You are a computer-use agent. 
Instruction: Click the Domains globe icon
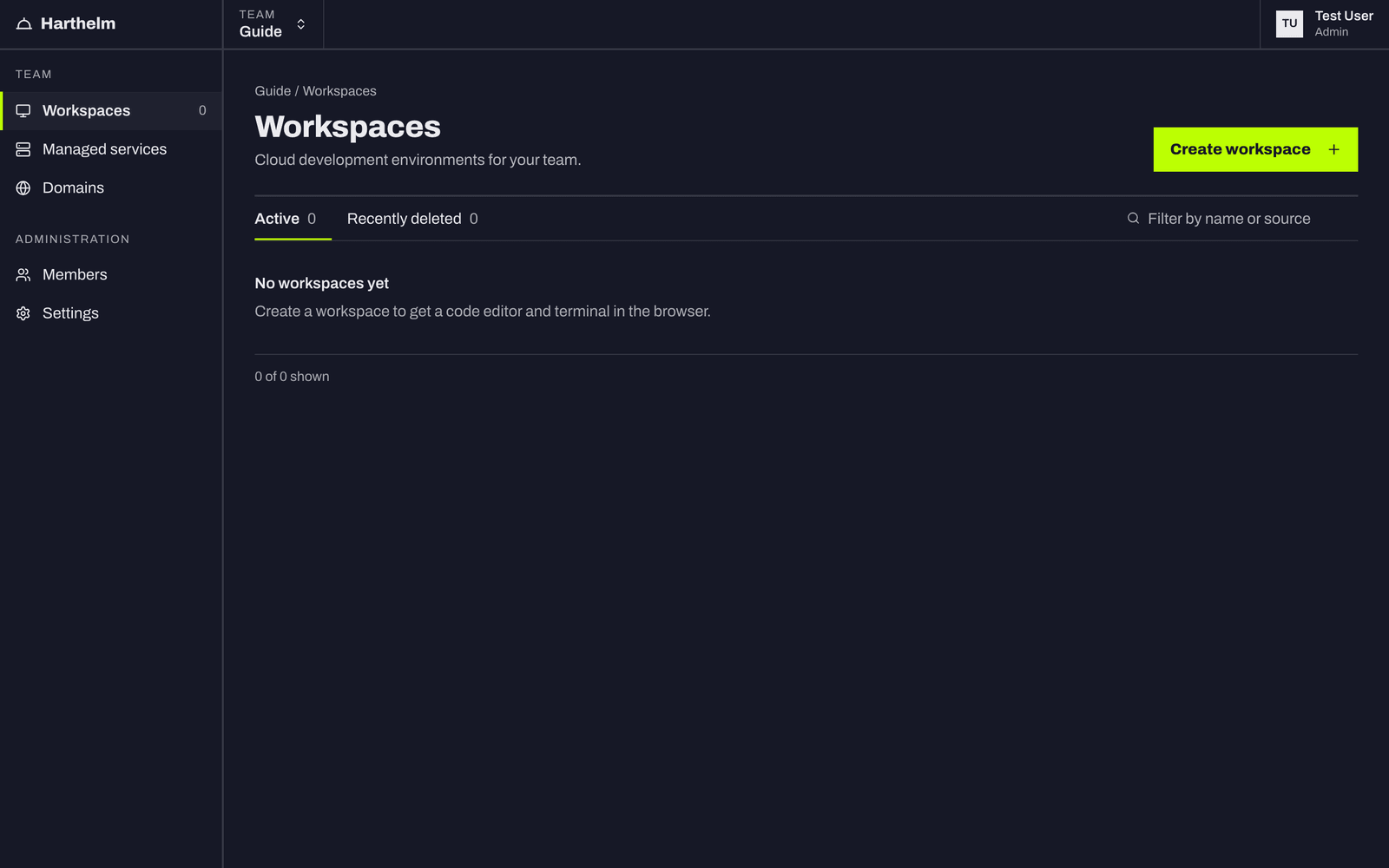(x=23, y=188)
